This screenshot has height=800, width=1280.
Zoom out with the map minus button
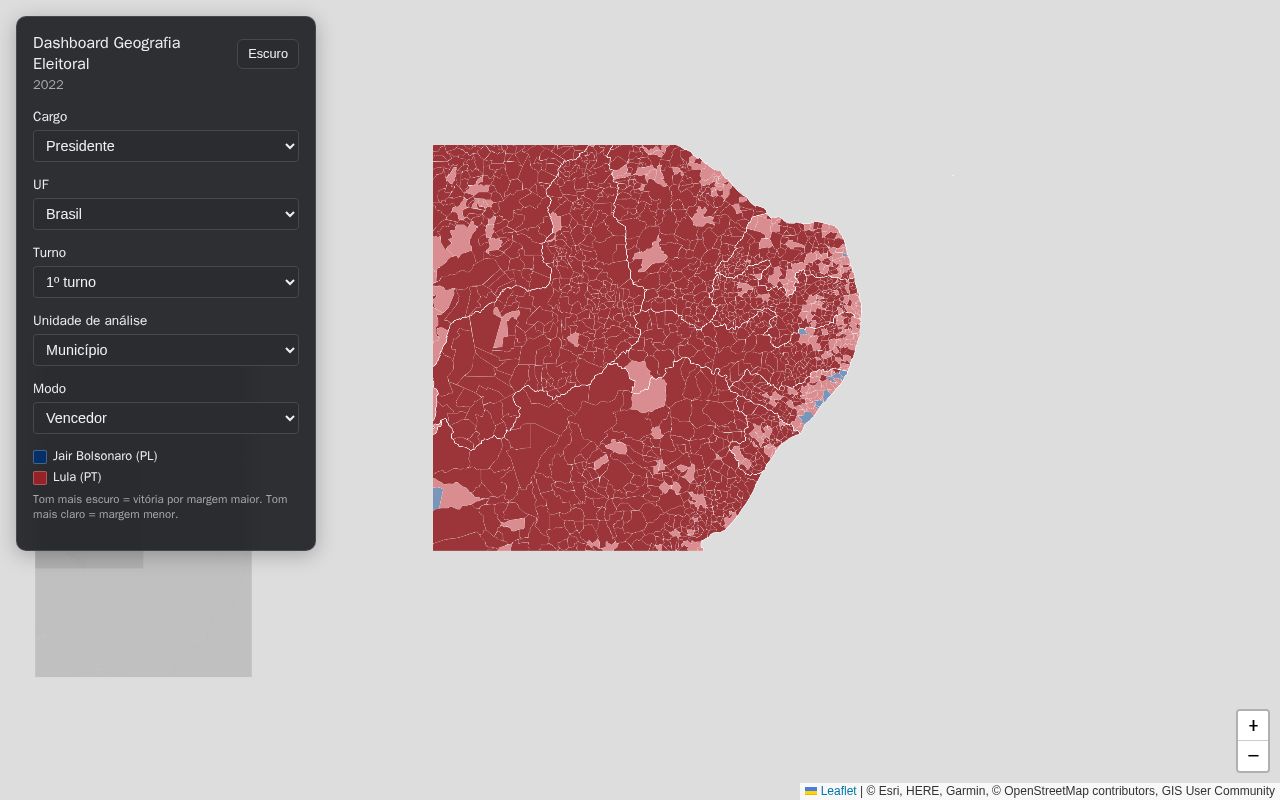pyautogui.click(x=1253, y=756)
